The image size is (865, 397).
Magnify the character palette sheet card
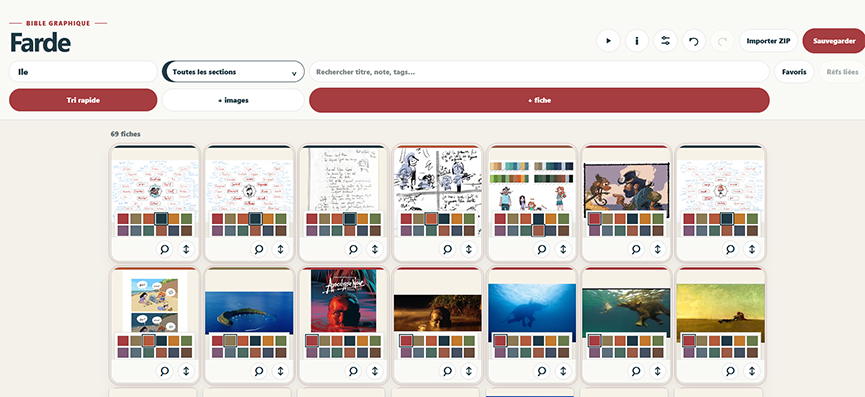[x=542, y=249]
